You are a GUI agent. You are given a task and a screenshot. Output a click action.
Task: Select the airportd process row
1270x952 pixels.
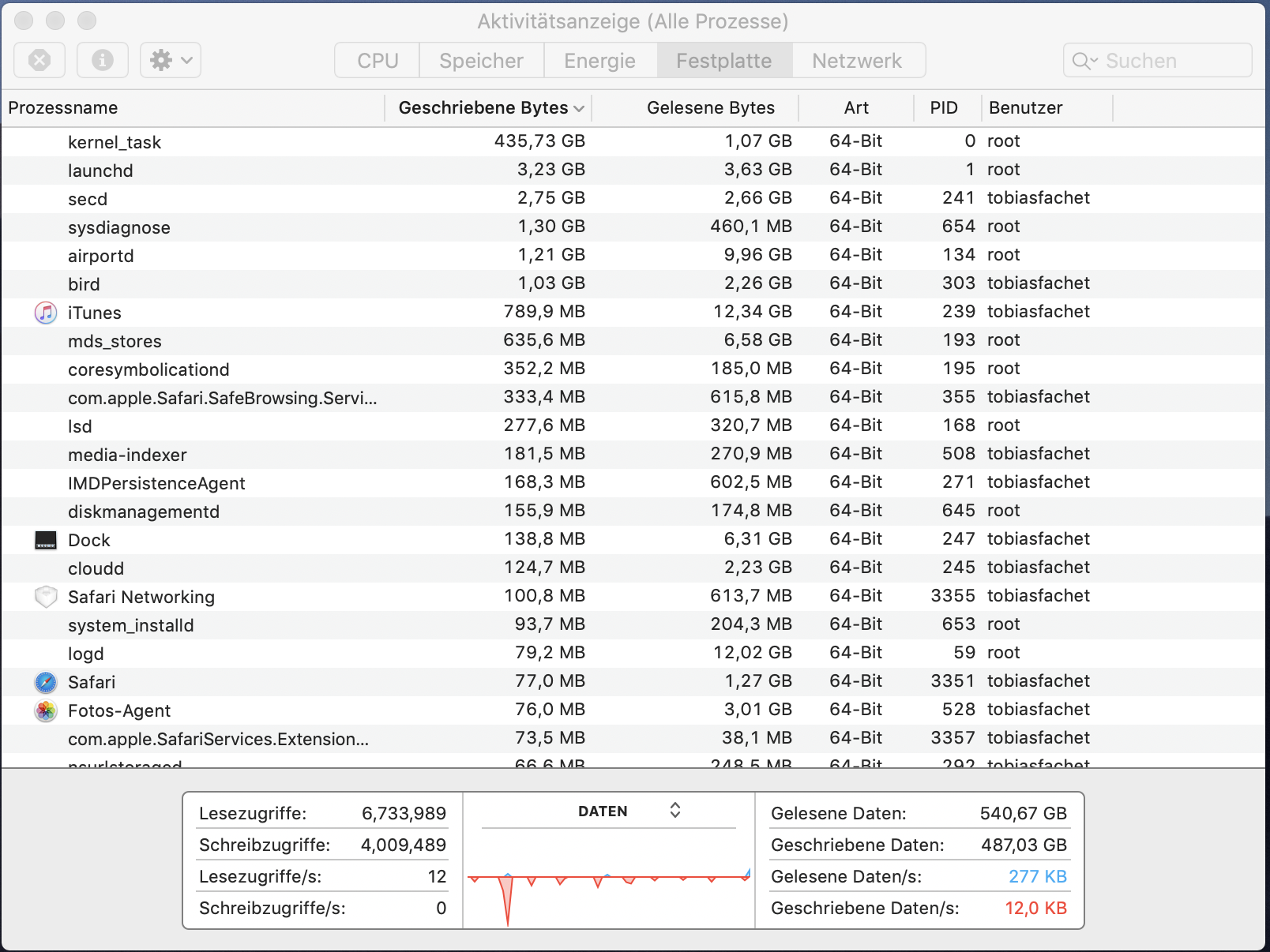633,256
